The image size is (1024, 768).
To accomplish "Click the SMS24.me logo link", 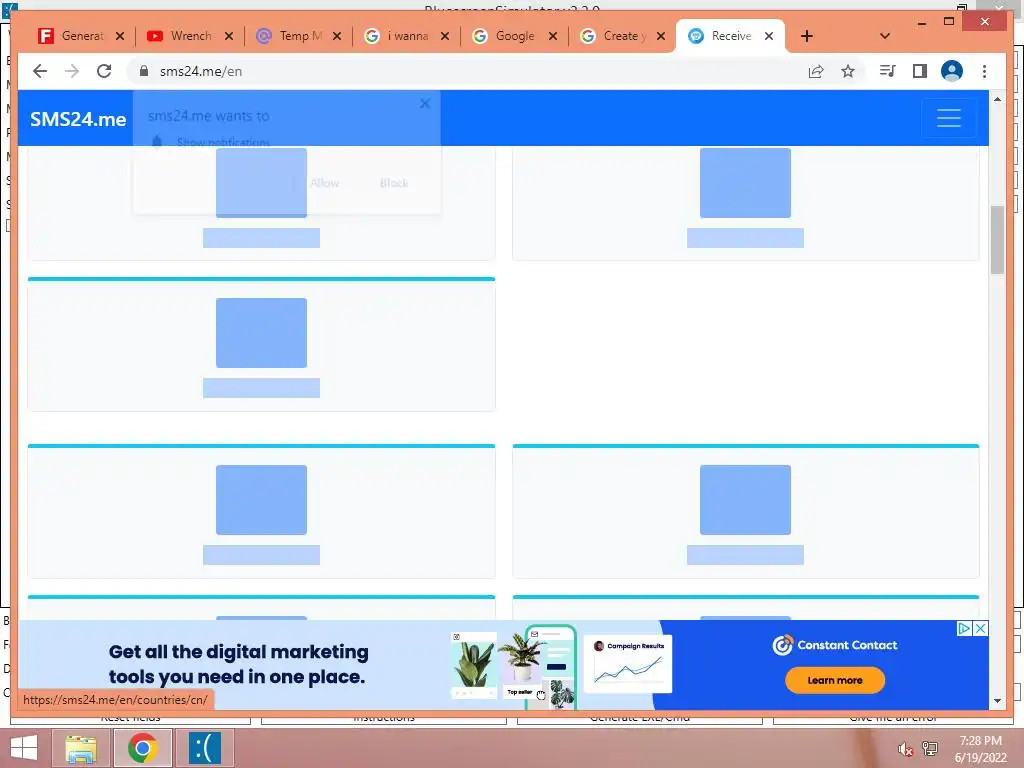I will tap(78, 119).
